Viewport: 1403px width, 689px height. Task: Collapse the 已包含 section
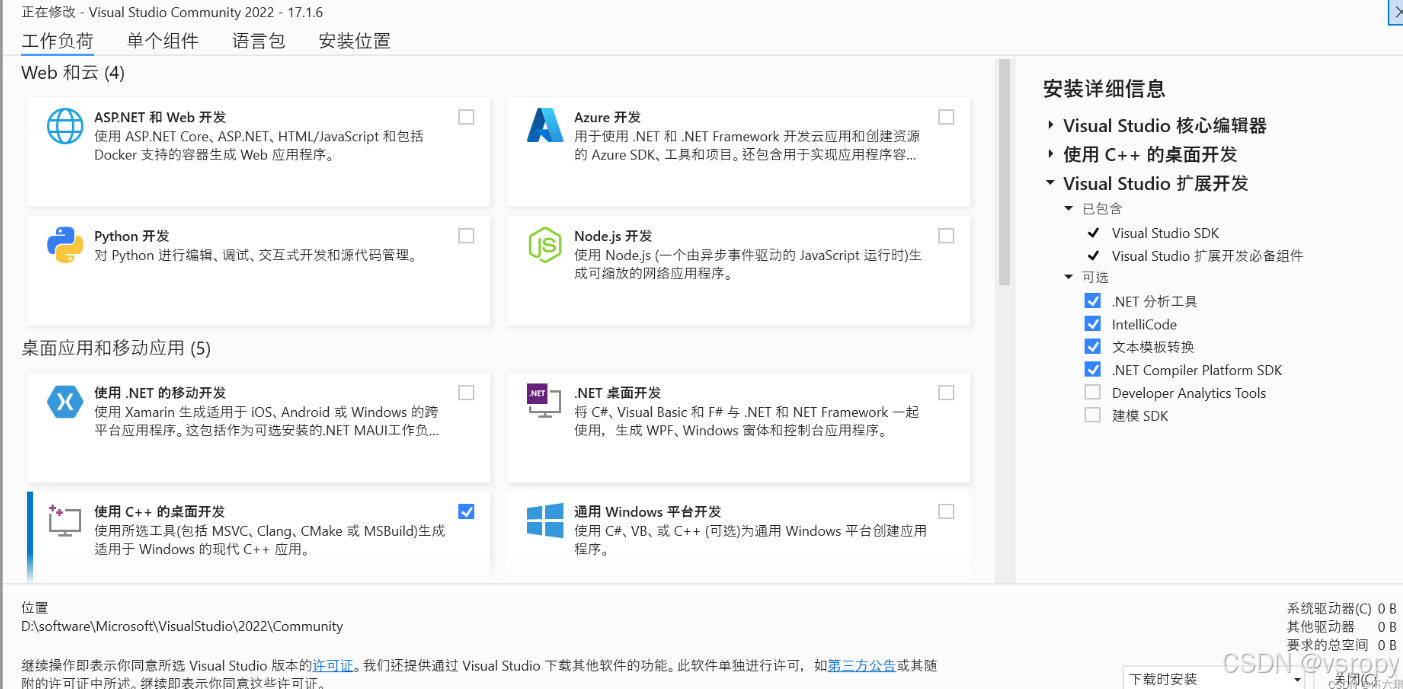[1069, 208]
